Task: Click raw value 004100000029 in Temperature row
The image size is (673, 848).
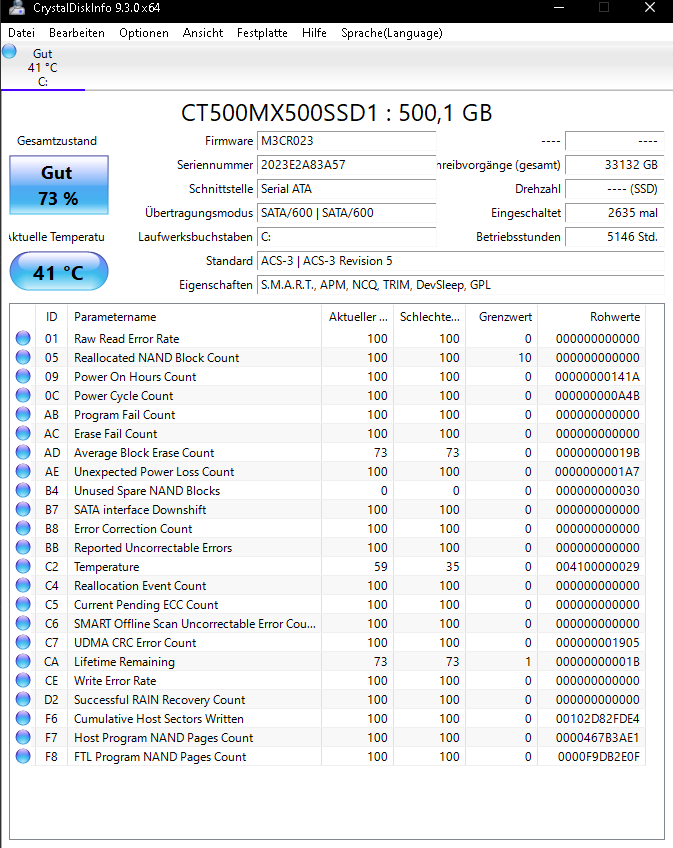Action: coord(597,567)
